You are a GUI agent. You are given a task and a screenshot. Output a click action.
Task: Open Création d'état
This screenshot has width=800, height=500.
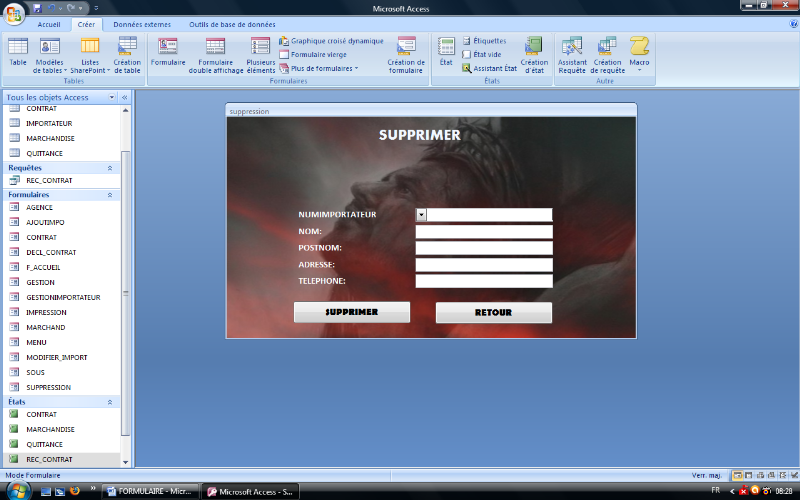[x=534, y=55]
